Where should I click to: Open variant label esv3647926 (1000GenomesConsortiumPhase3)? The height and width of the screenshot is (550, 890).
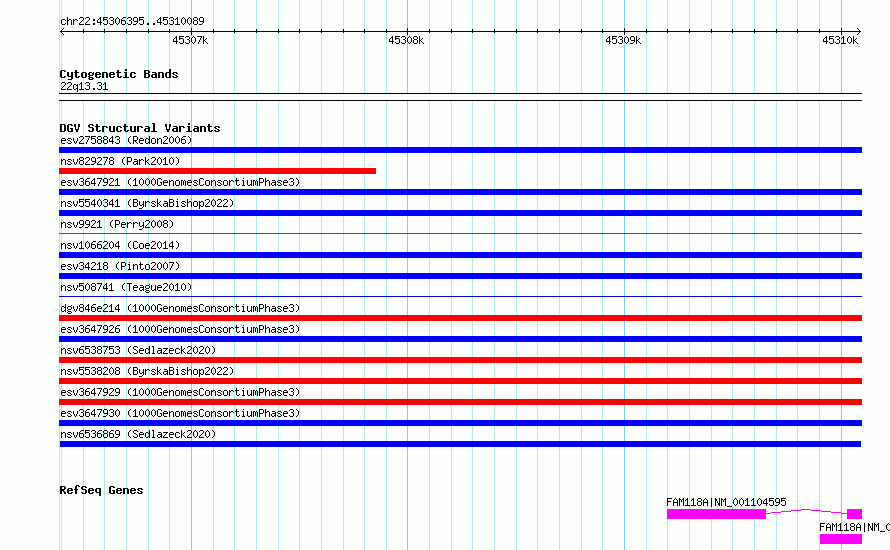point(180,329)
